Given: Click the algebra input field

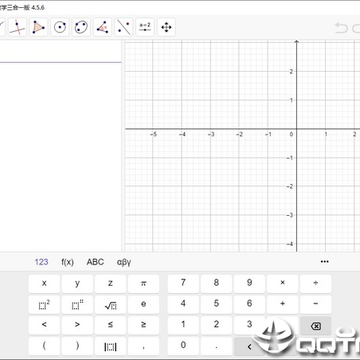Looking at the screenshot, I should (60, 51).
